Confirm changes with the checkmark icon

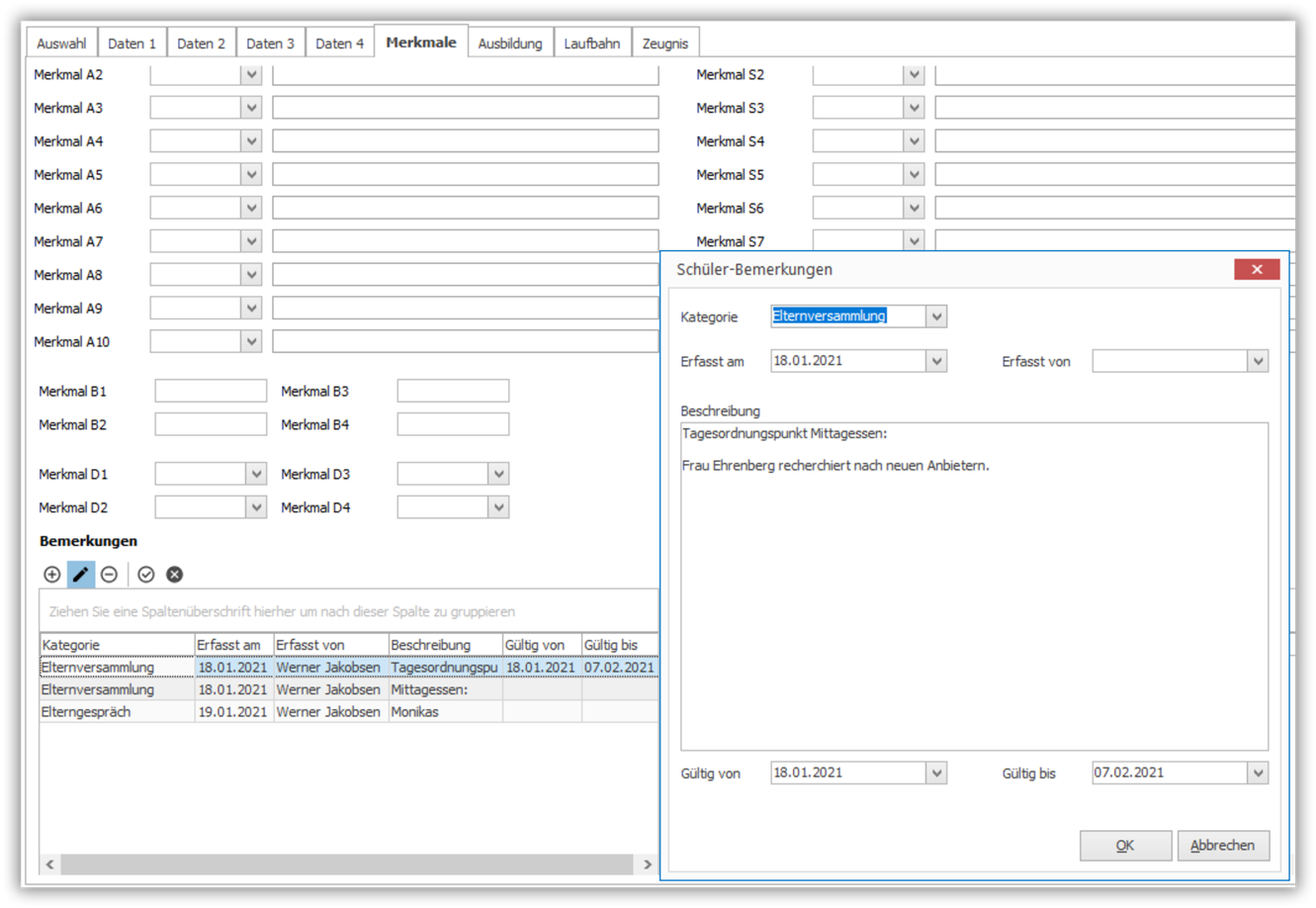tap(146, 575)
